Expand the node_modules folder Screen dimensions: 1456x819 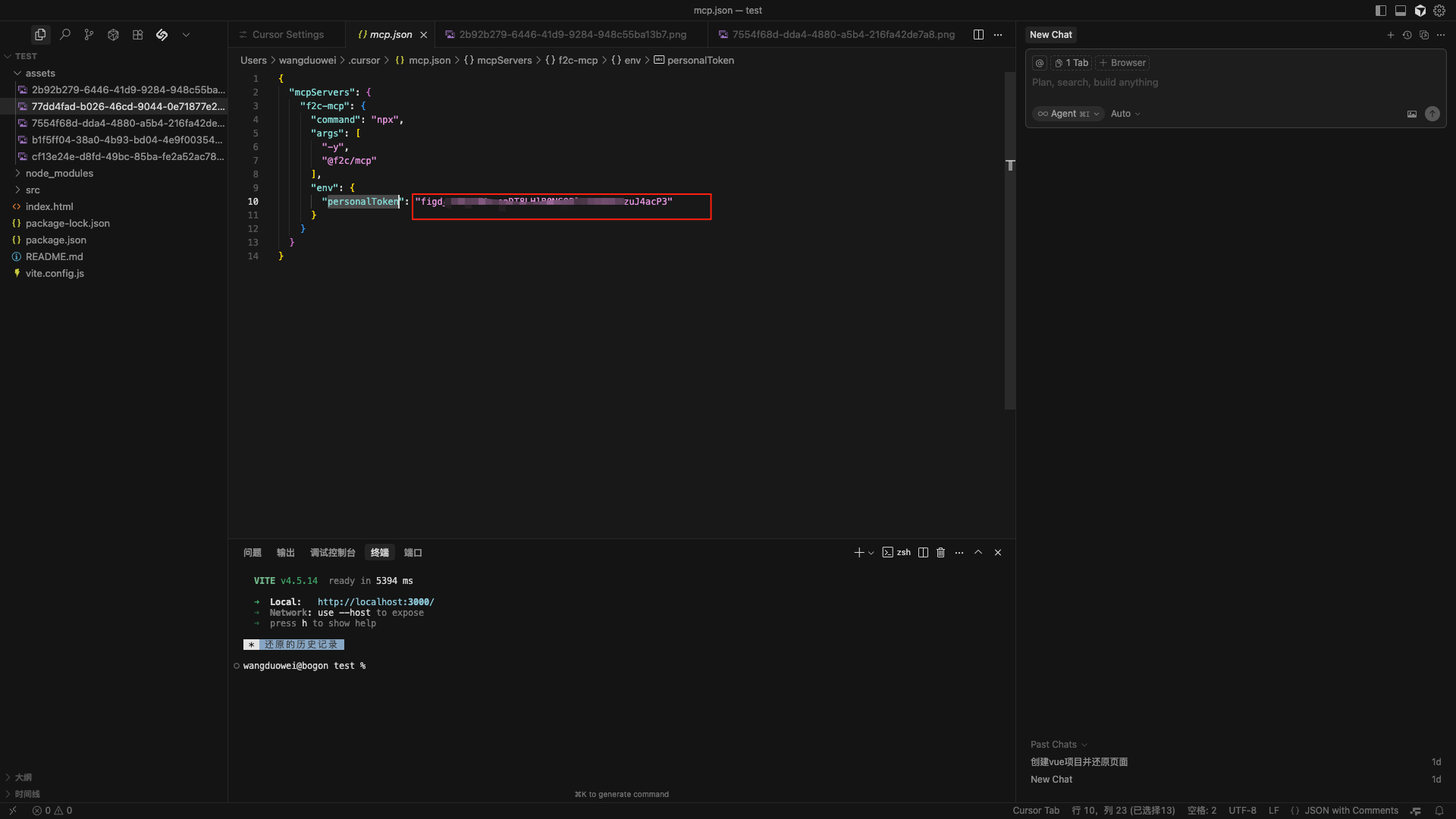pyautogui.click(x=59, y=174)
